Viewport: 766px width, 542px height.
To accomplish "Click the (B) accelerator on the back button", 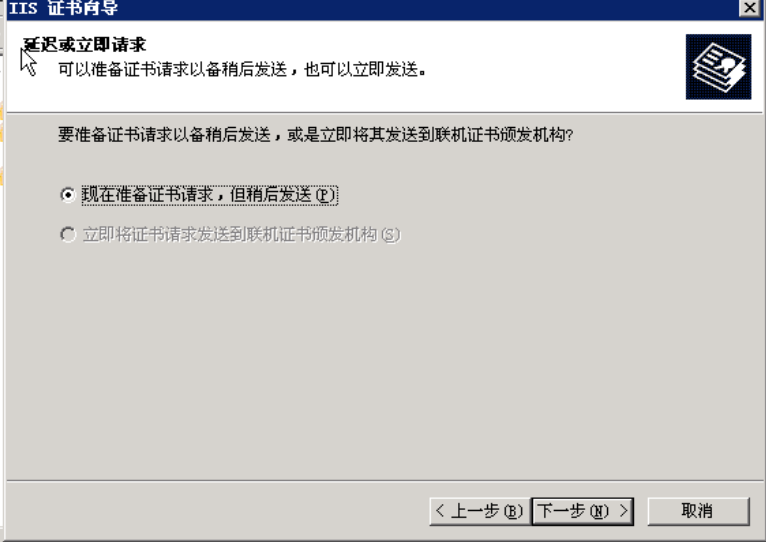I will pos(513,511).
